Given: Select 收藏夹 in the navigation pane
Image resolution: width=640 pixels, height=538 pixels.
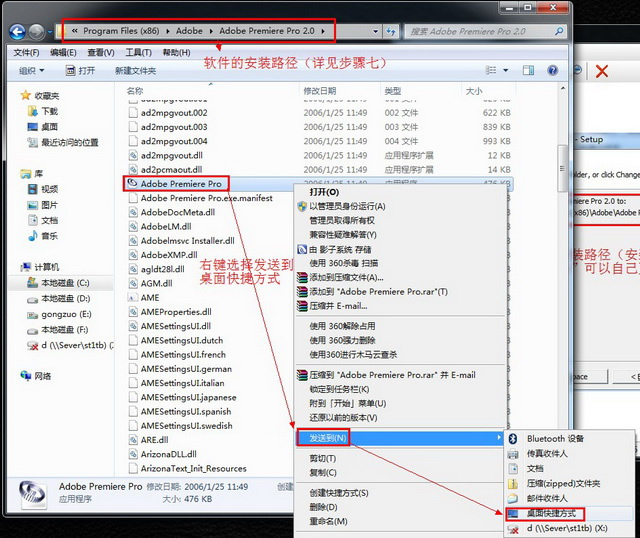Looking at the screenshot, I should tap(40, 96).
